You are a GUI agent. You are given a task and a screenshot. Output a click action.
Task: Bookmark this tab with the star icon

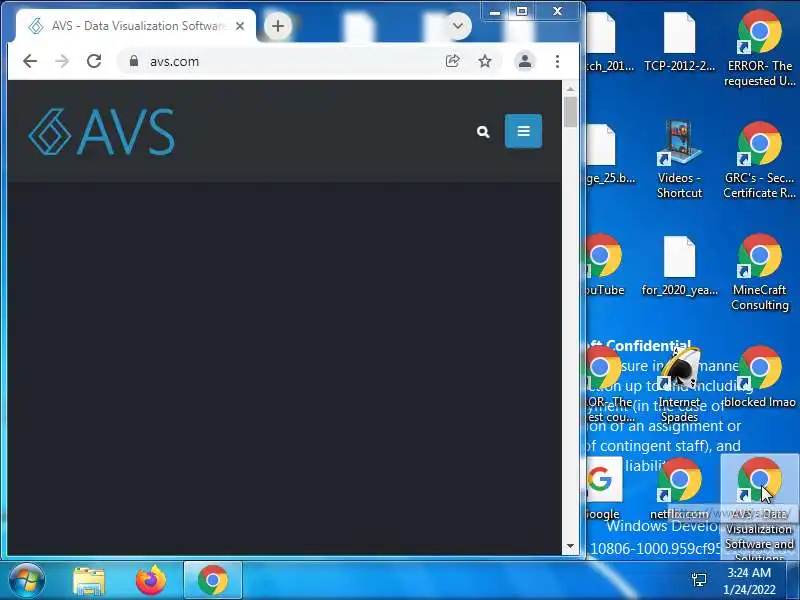[485, 61]
